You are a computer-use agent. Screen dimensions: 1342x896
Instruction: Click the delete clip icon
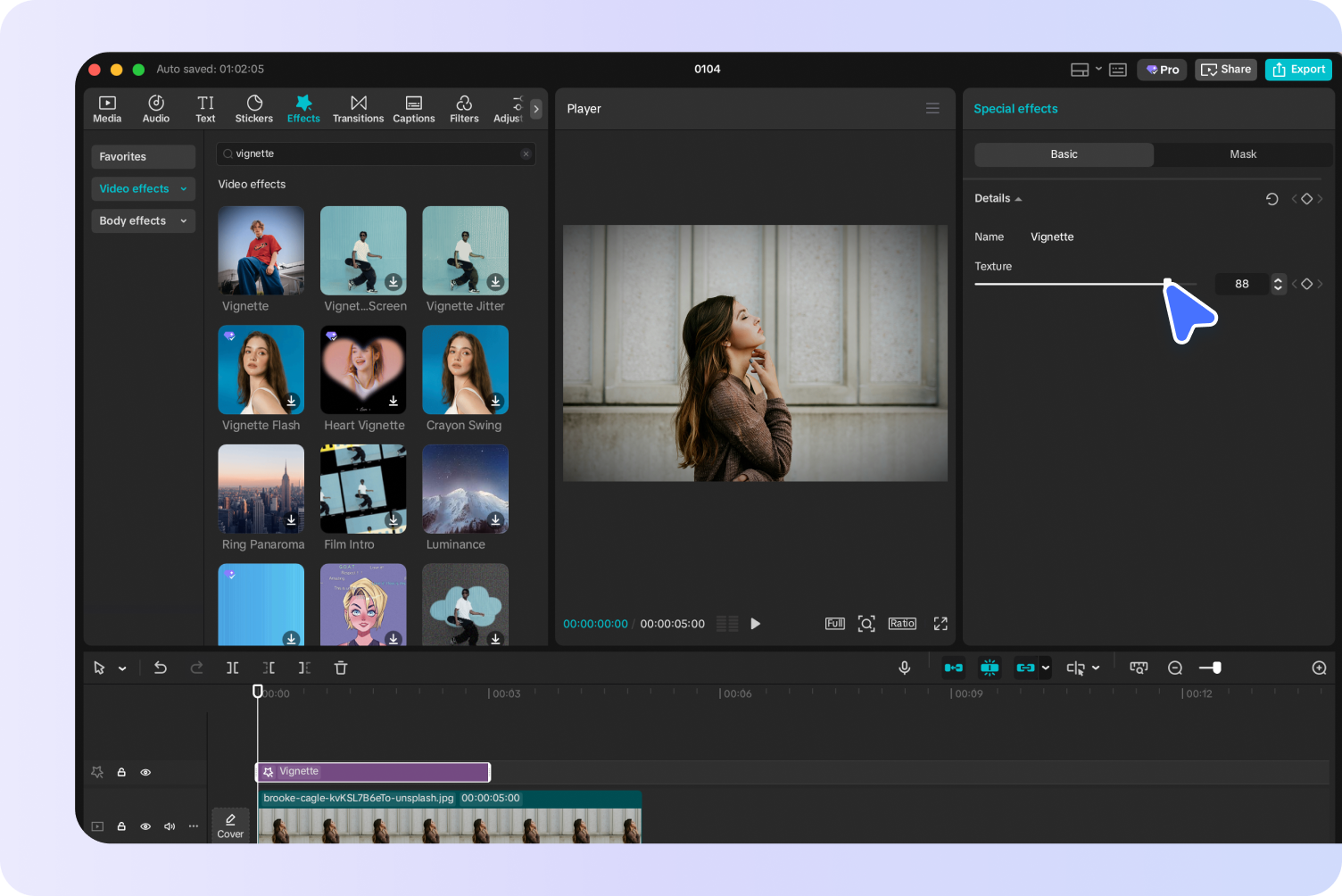pos(341,667)
